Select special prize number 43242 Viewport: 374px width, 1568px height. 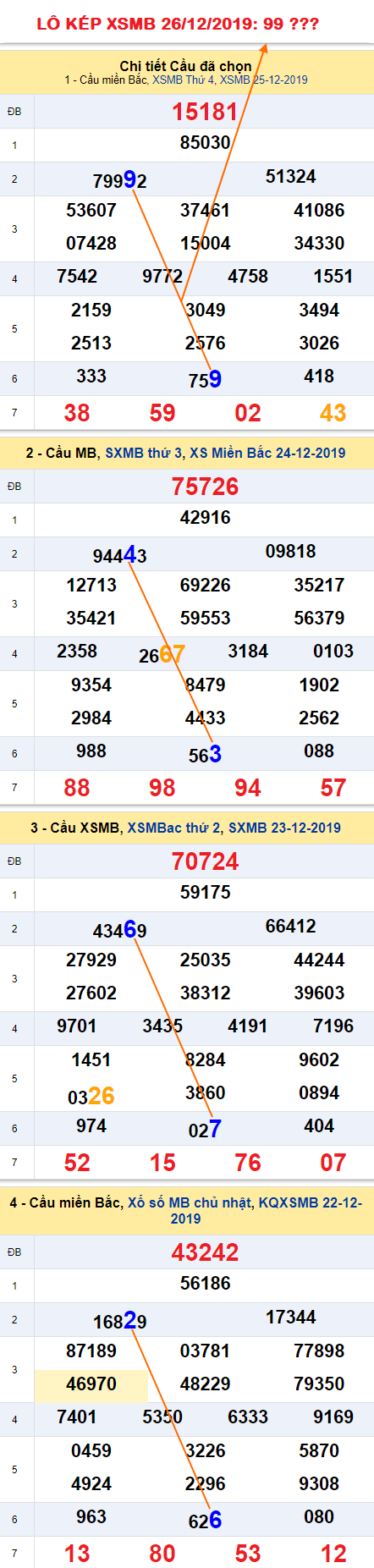pyautogui.click(x=206, y=1252)
